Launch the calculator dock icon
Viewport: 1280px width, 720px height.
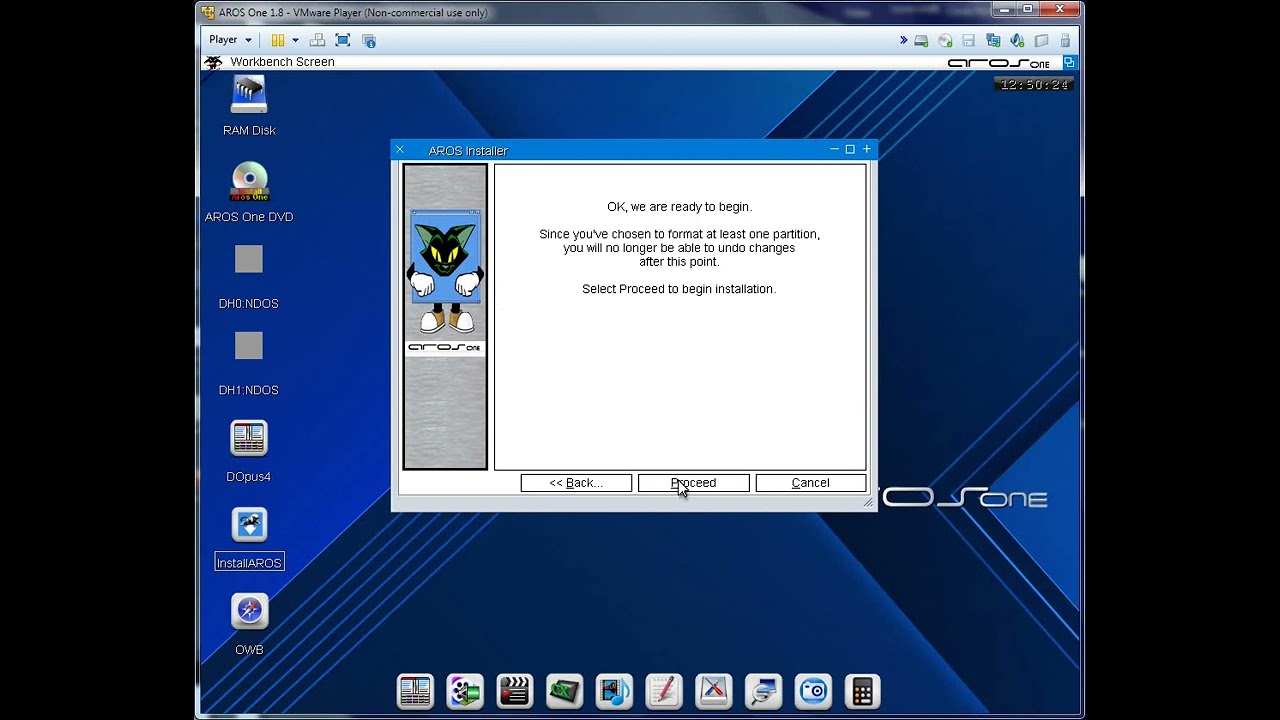point(863,691)
